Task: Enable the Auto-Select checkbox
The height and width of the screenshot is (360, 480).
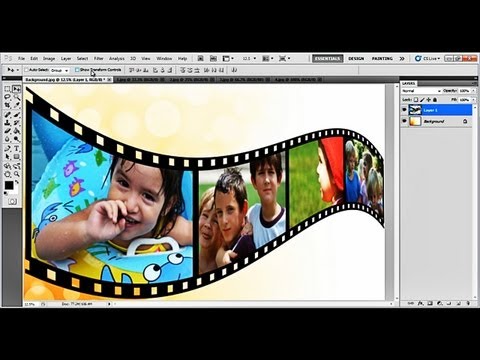Action: coord(26,70)
